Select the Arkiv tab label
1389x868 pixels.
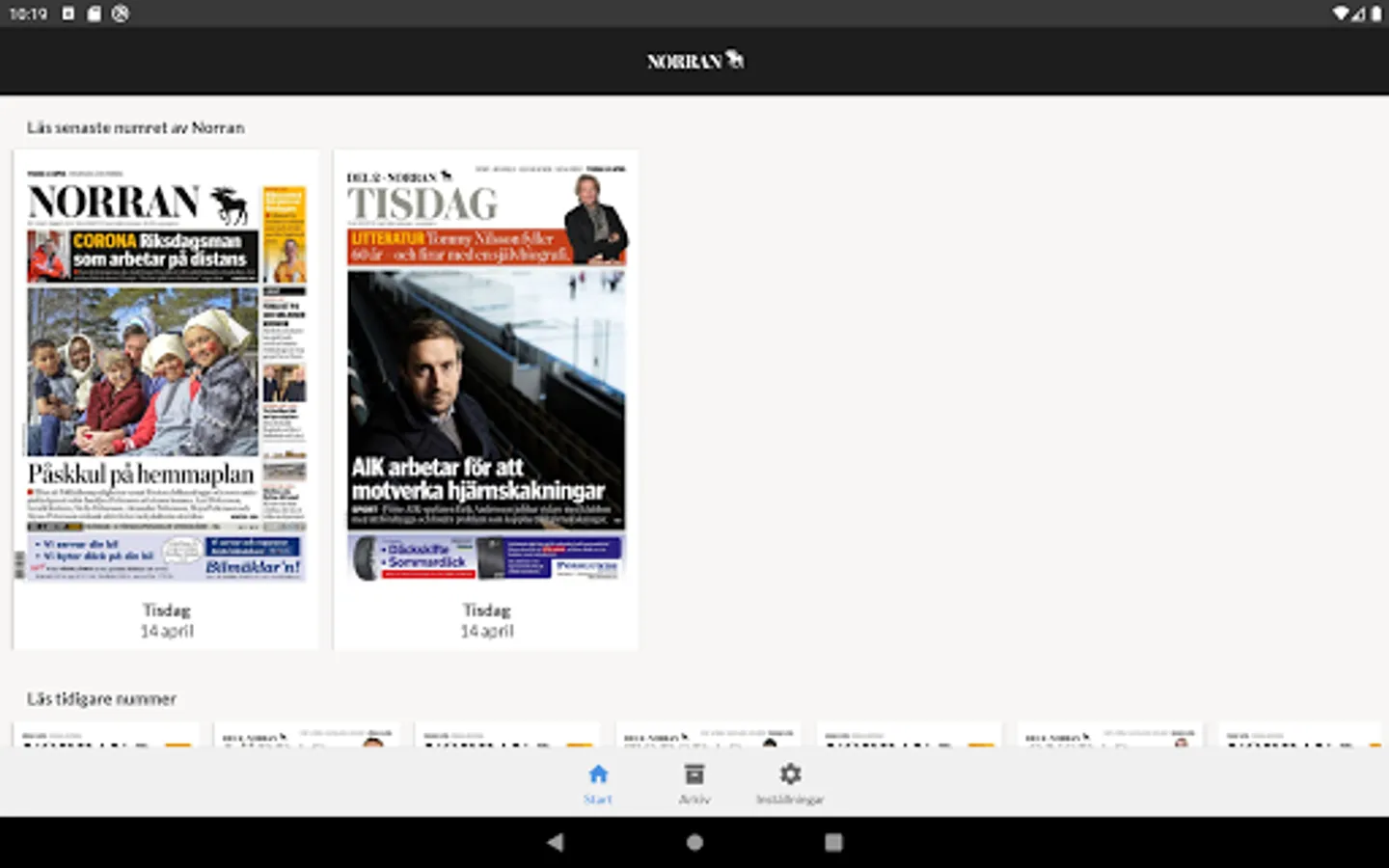694,800
